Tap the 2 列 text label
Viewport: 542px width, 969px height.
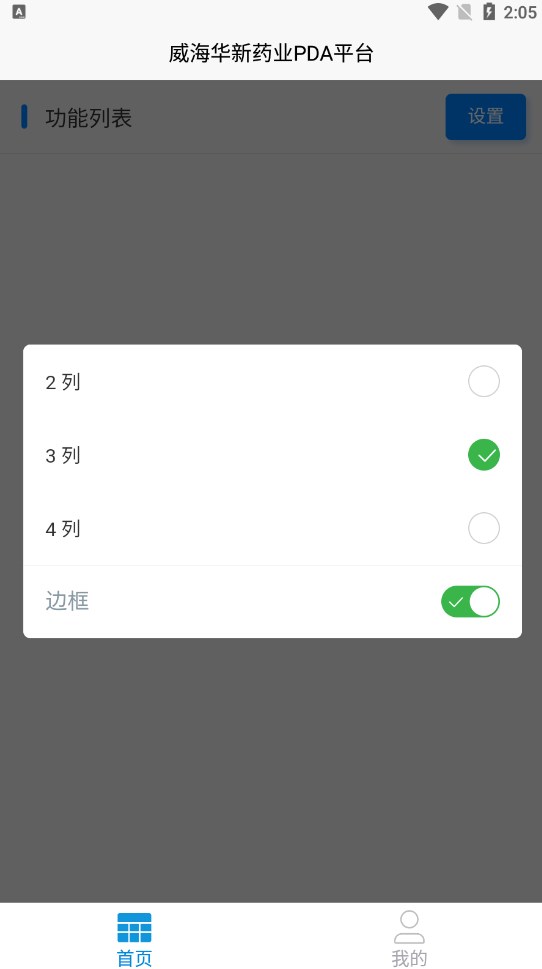(63, 382)
